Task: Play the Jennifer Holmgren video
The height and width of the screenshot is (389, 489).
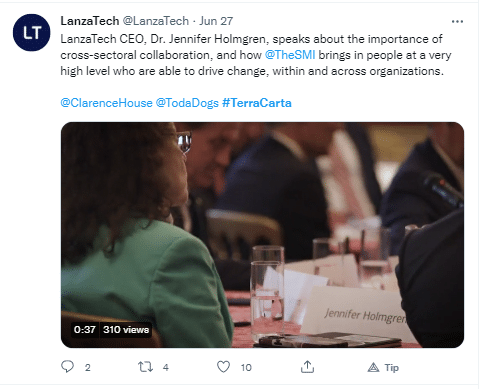Action: coord(262,235)
